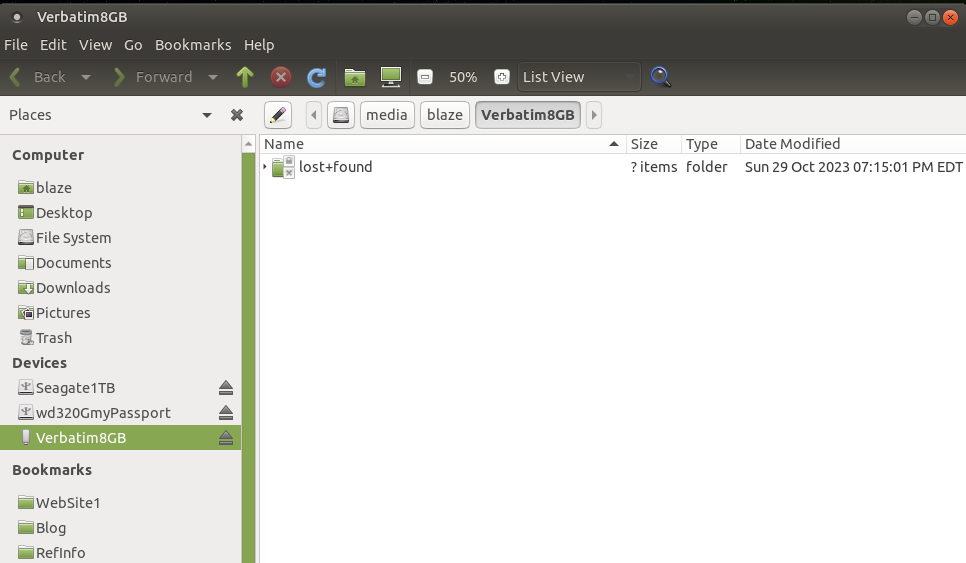Open the View menu
This screenshot has width=966, height=563.
point(95,45)
